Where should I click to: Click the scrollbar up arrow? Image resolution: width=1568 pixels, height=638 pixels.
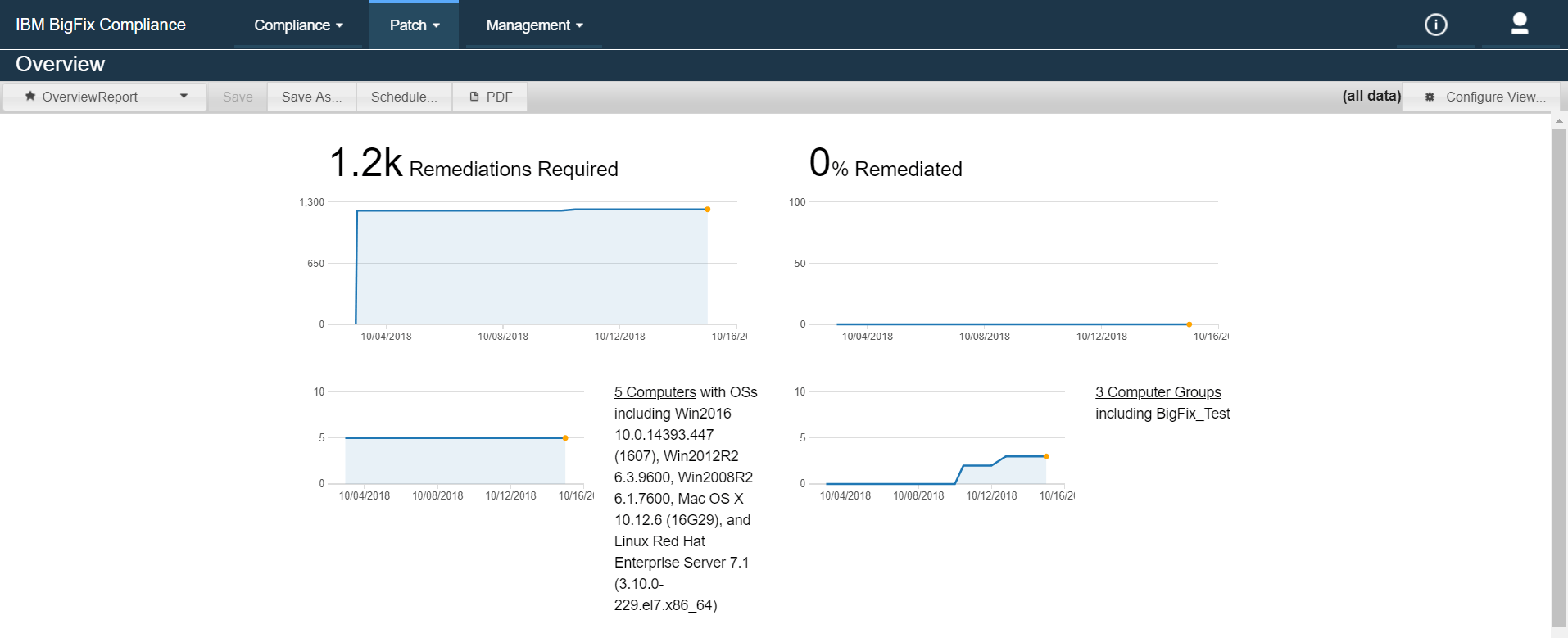(x=1559, y=120)
